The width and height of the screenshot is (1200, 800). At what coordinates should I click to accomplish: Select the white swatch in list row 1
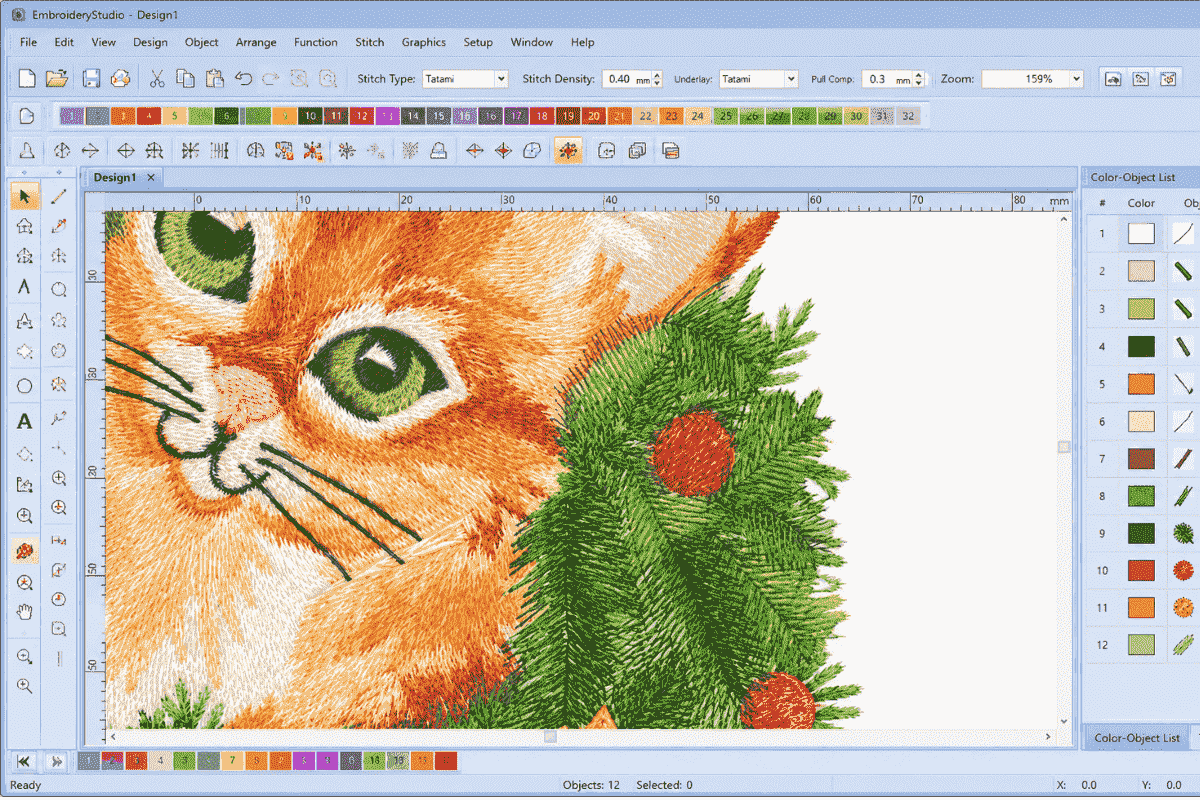(x=1141, y=234)
